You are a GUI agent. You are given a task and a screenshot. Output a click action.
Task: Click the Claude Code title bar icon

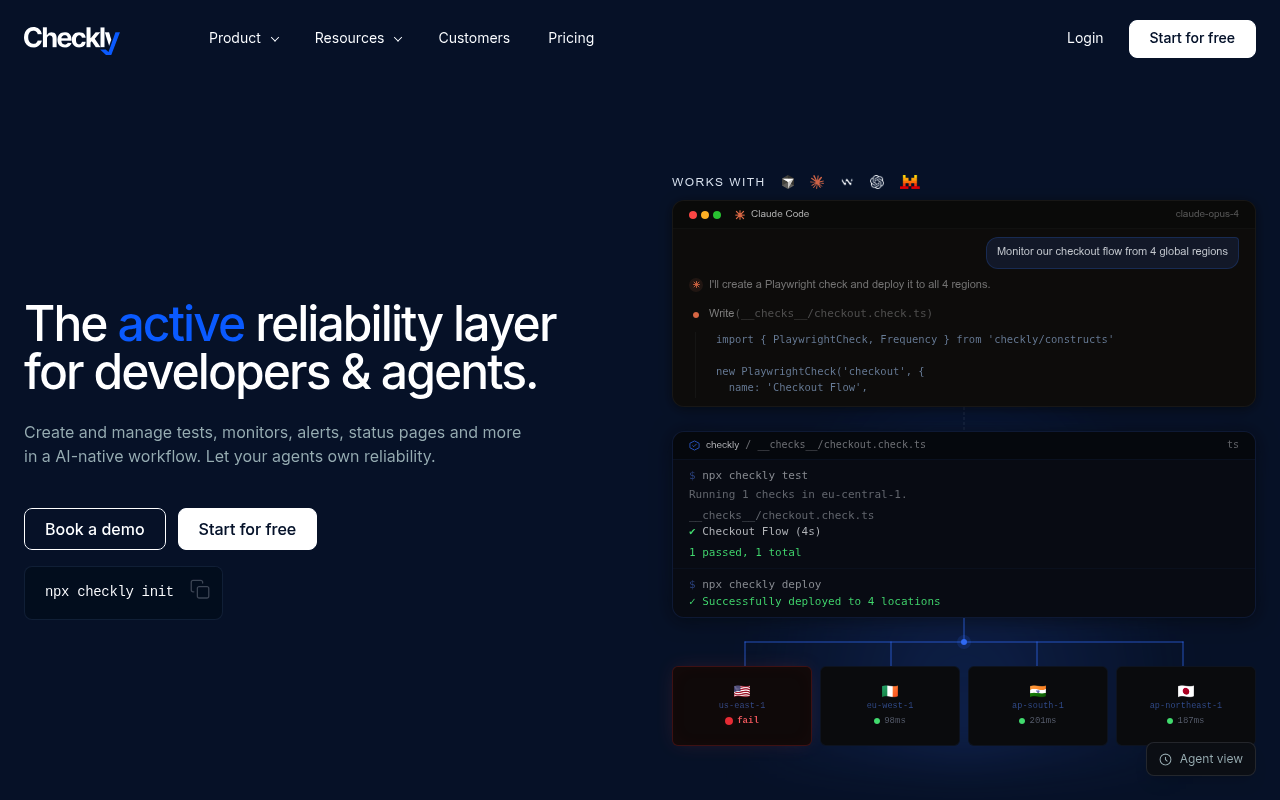[740, 214]
